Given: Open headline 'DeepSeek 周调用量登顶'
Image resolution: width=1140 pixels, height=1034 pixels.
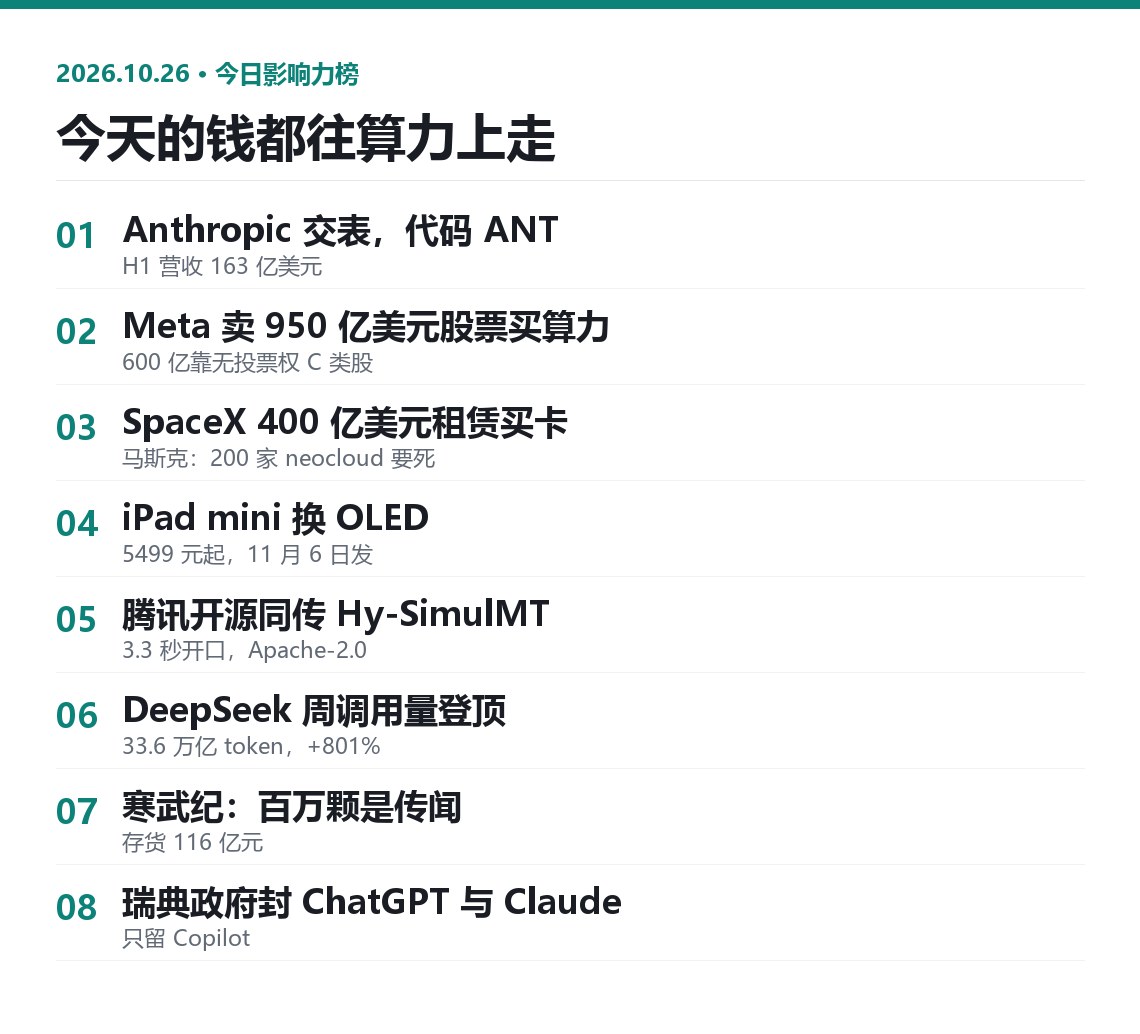Looking at the screenshot, I should coord(314,710).
